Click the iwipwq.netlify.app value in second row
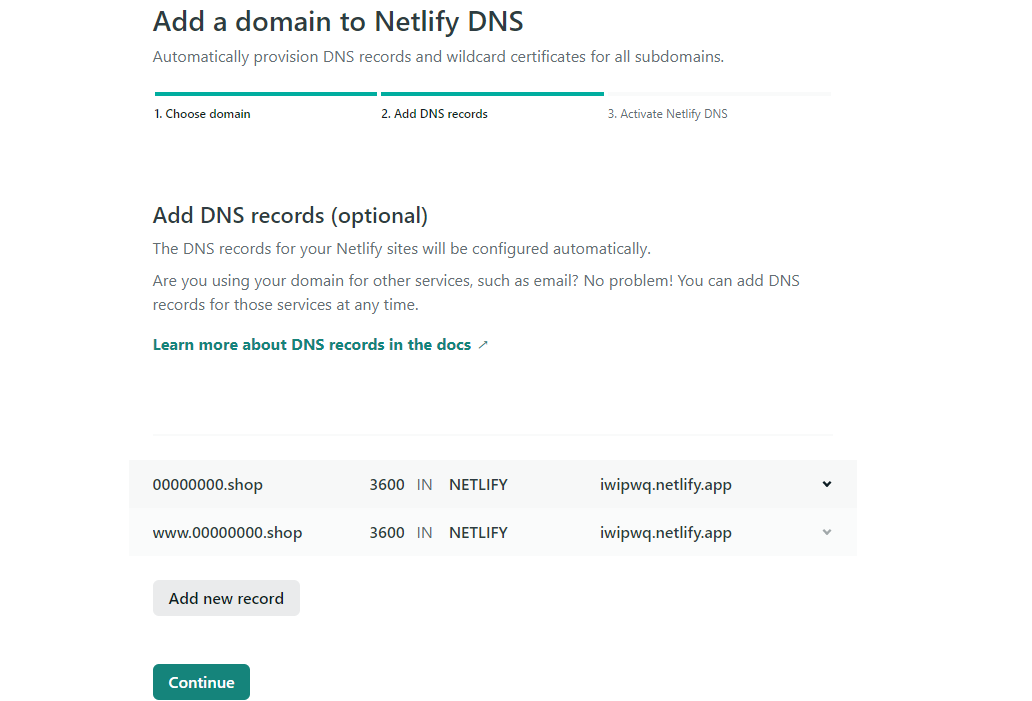 point(665,532)
